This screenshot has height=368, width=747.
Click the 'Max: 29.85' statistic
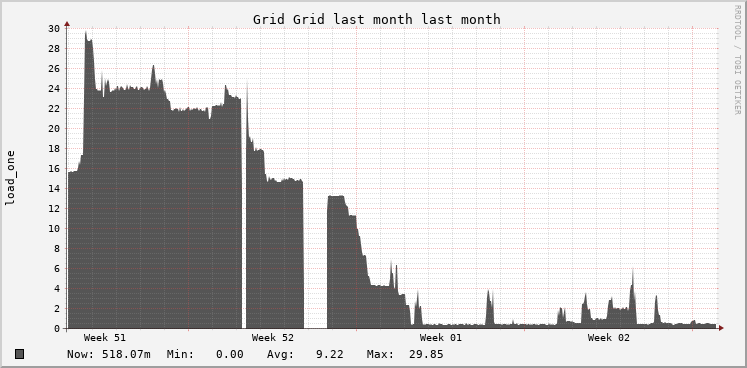click(x=405, y=354)
